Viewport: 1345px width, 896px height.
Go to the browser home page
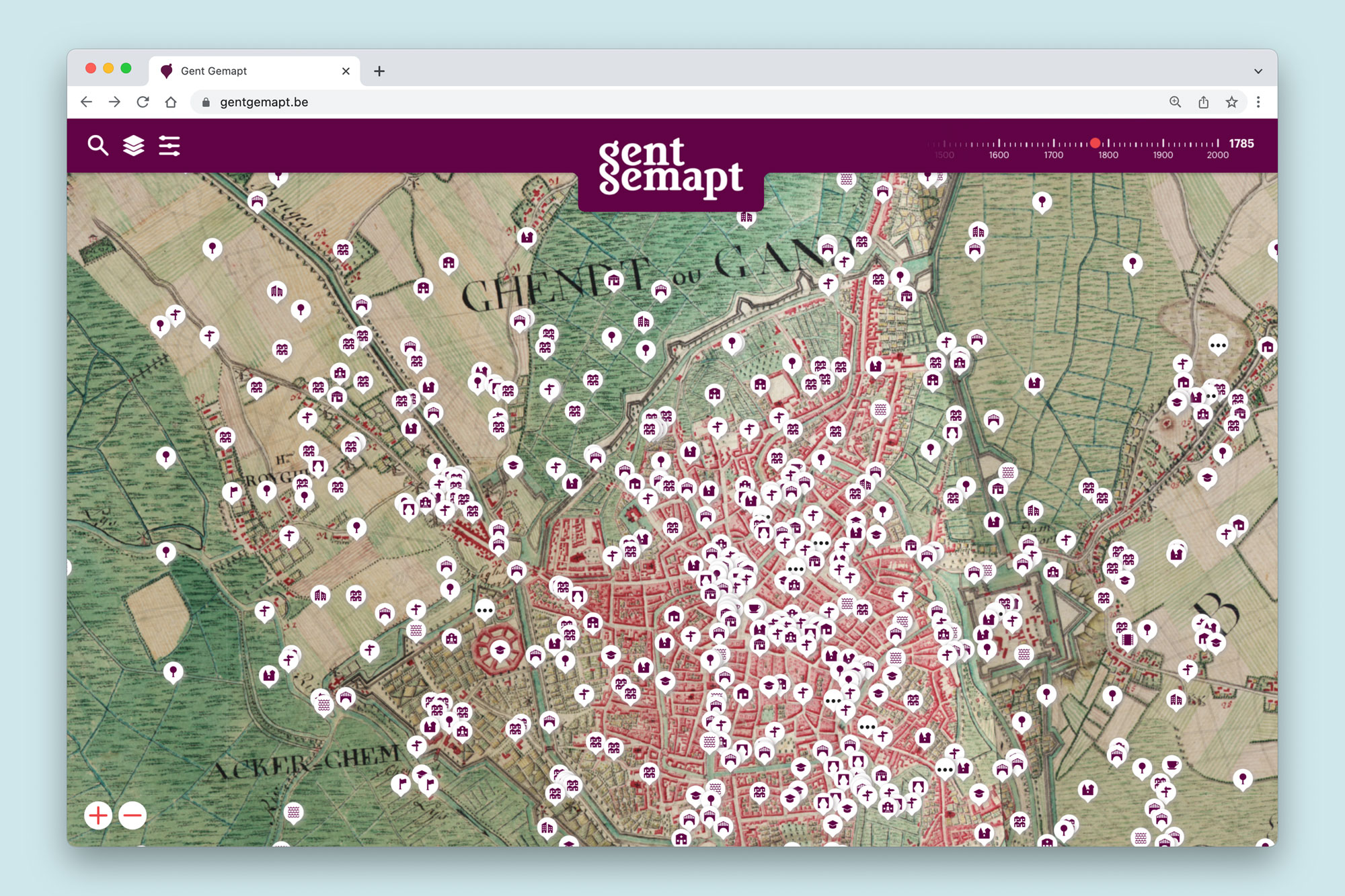(171, 102)
